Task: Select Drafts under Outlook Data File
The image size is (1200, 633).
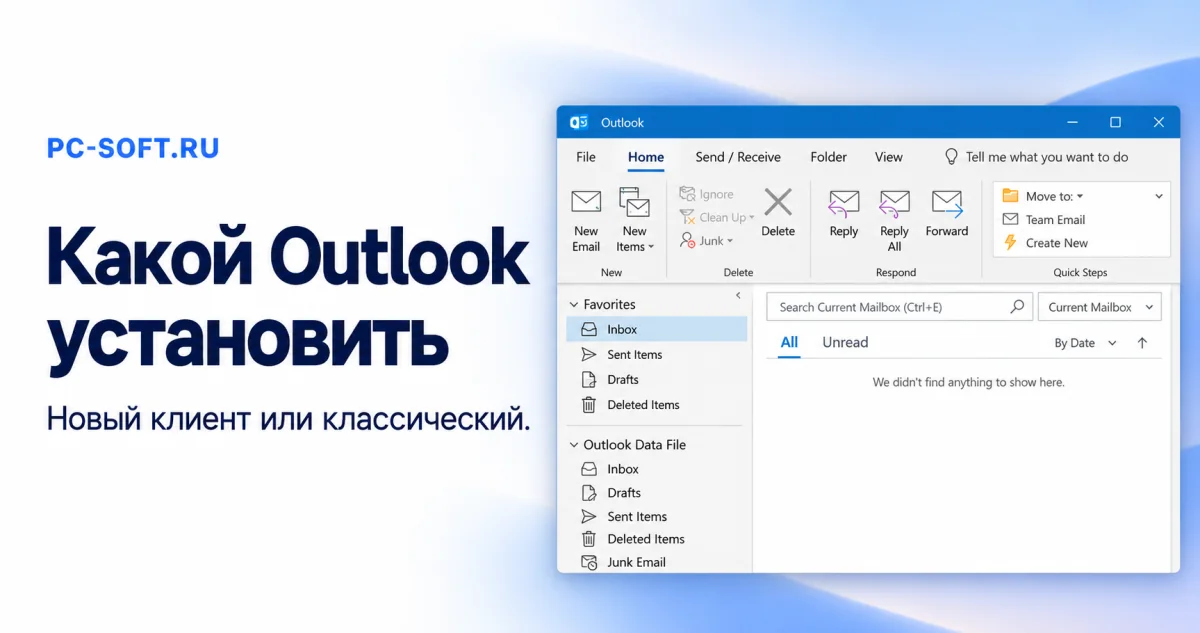Action: [x=656, y=493]
